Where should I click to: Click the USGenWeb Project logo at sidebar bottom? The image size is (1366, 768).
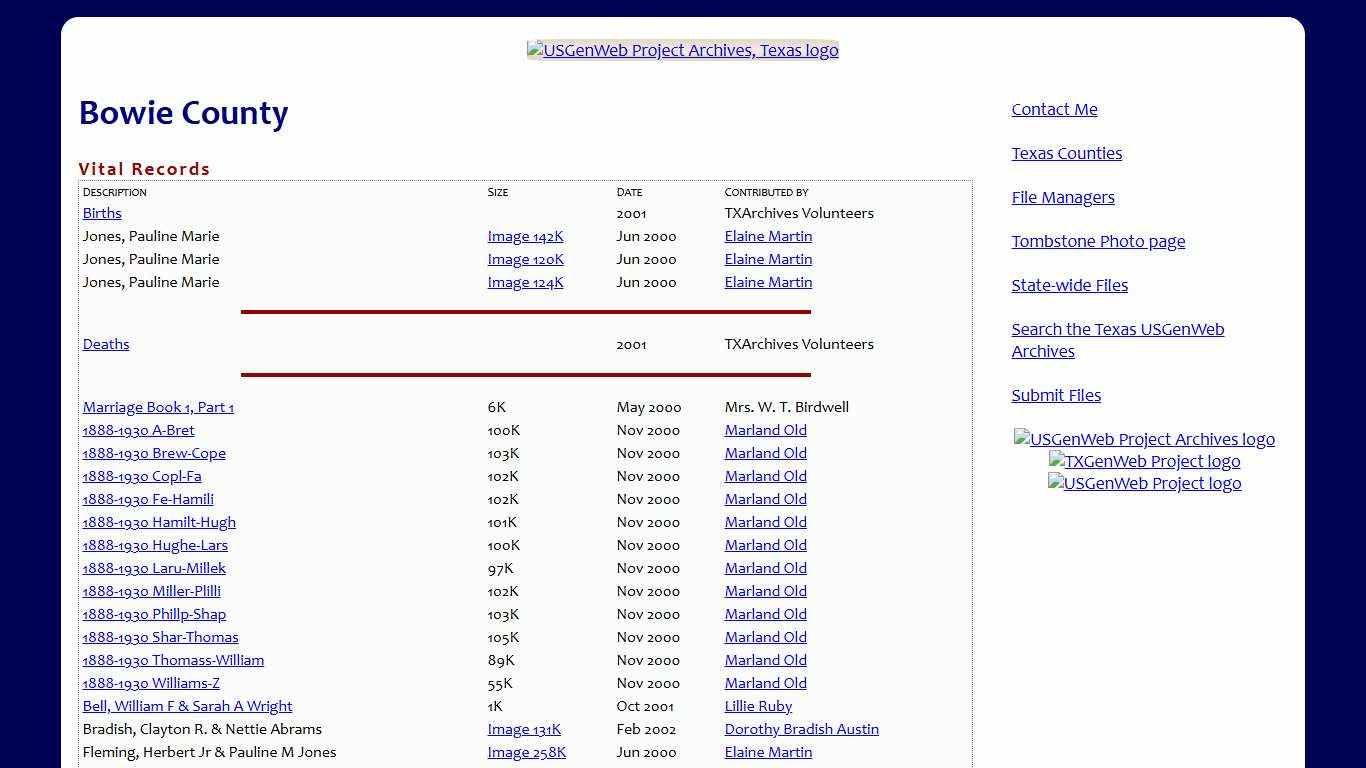1144,483
